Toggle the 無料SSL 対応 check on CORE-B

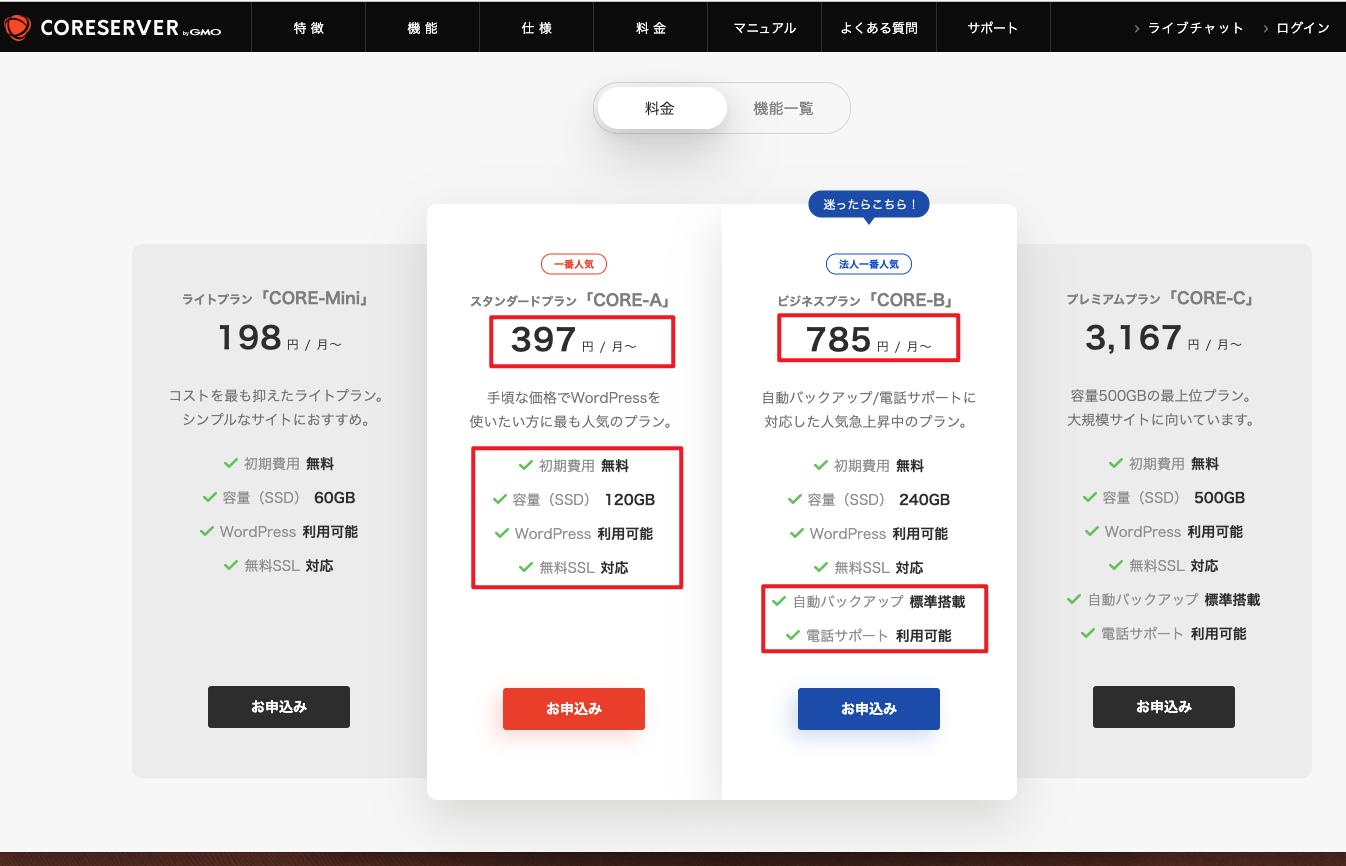(x=819, y=567)
